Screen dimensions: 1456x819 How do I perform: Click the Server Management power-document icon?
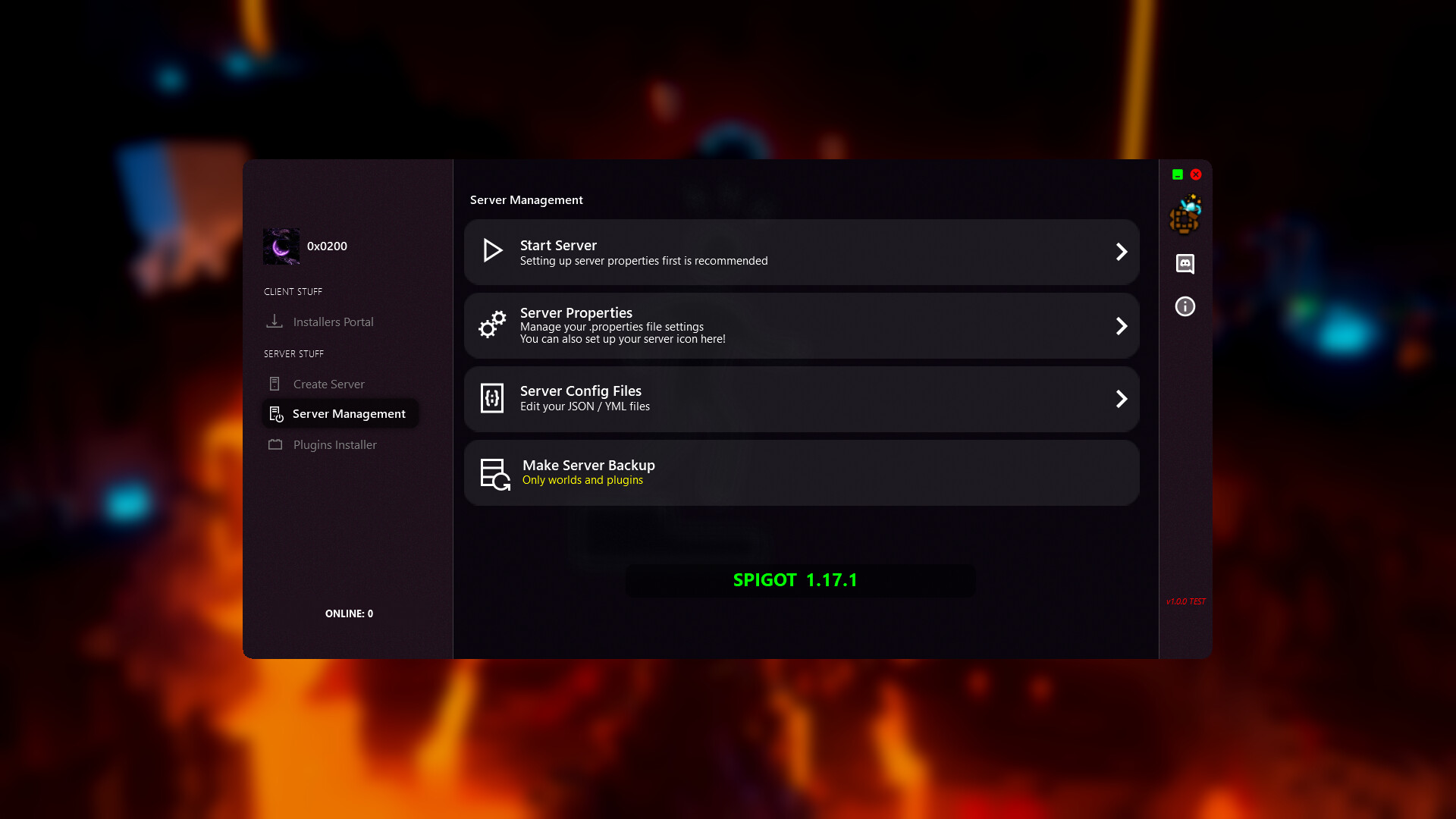275,413
